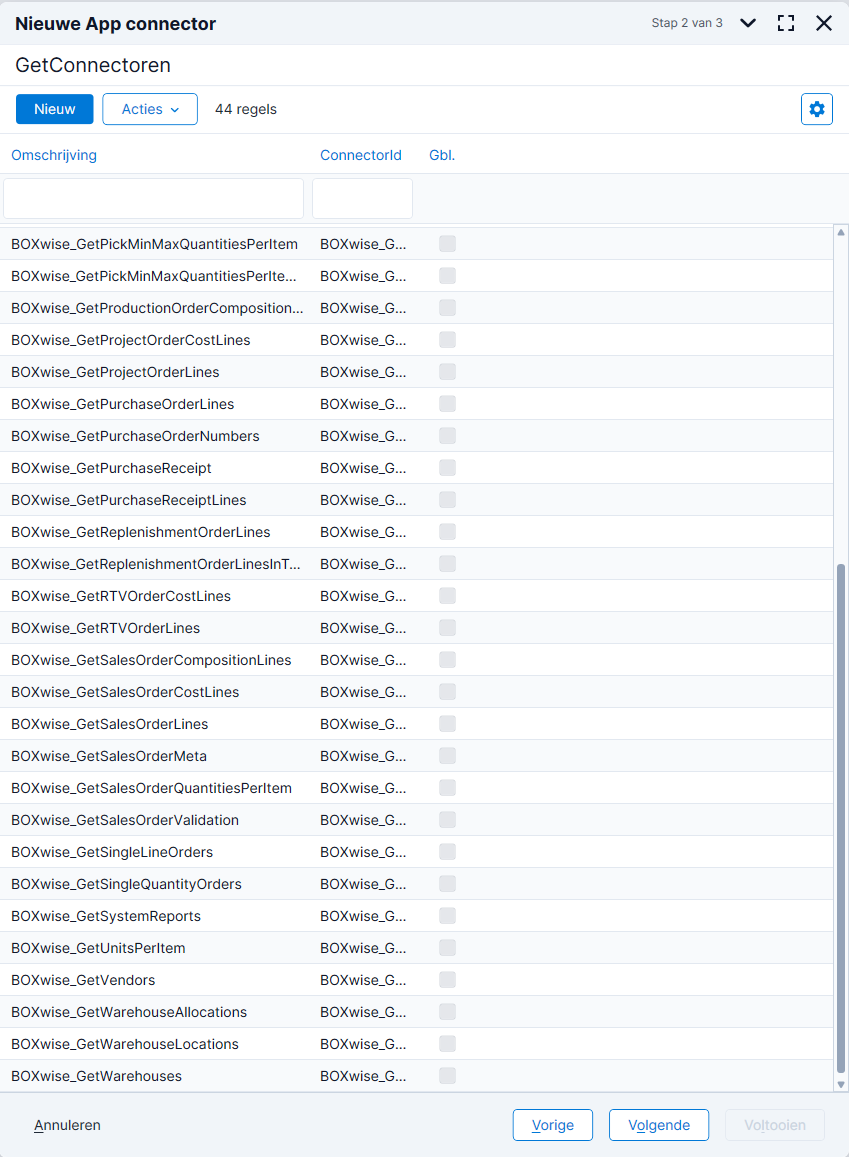Select row BOXwise_GetPurchaseReceipt
849x1157 pixels.
click(x=416, y=468)
